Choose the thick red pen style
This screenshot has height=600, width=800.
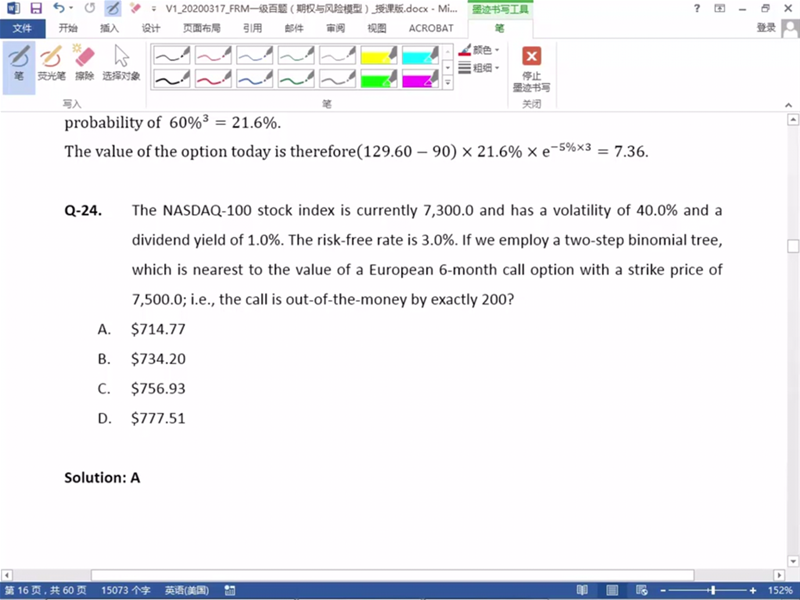[213, 79]
